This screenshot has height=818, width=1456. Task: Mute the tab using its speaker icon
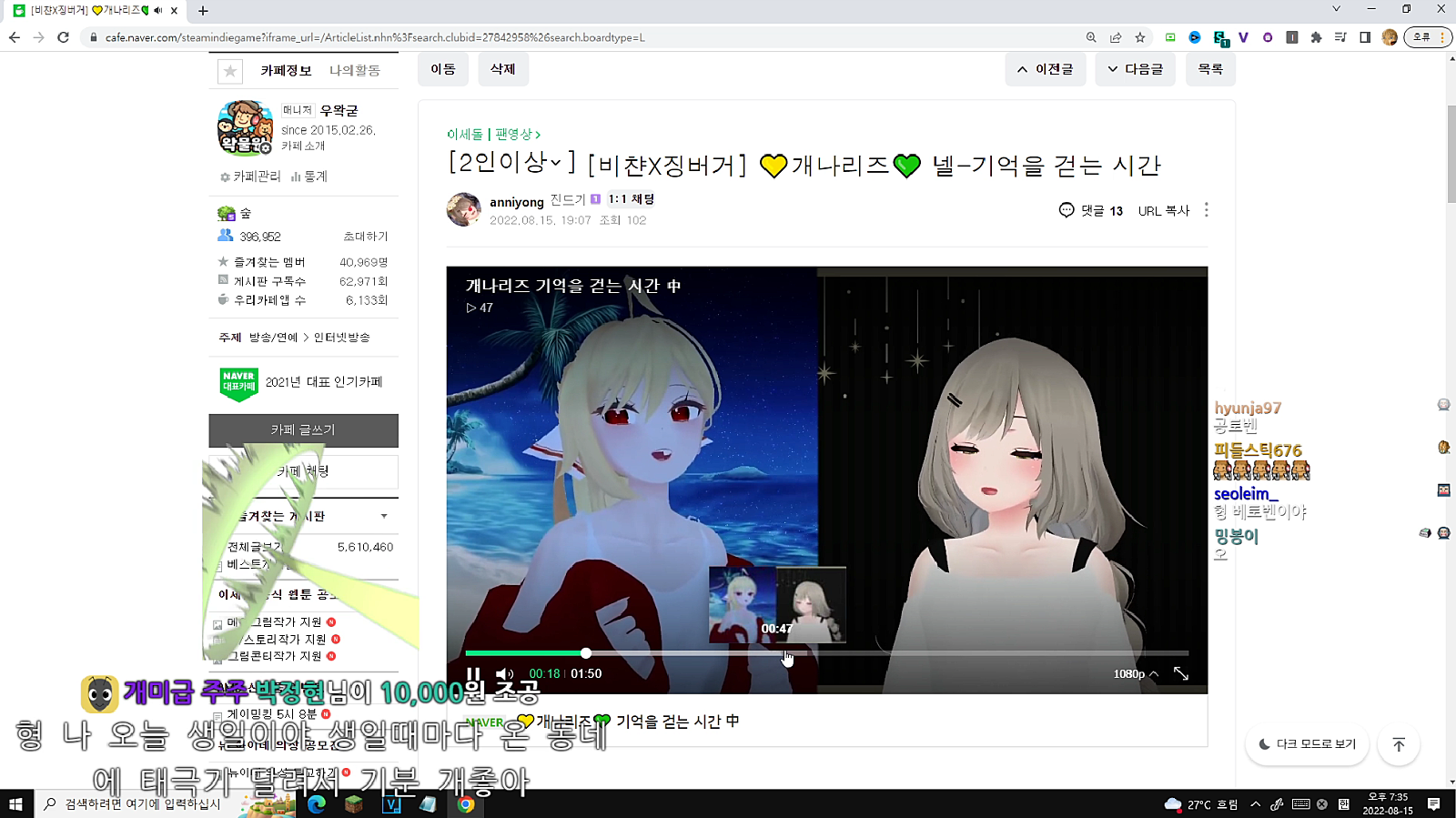point(157,11)
